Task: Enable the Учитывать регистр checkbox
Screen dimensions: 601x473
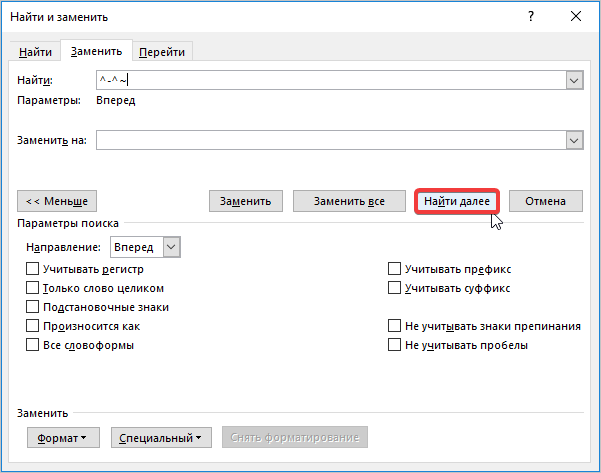Action: click(x=33, y=269)
